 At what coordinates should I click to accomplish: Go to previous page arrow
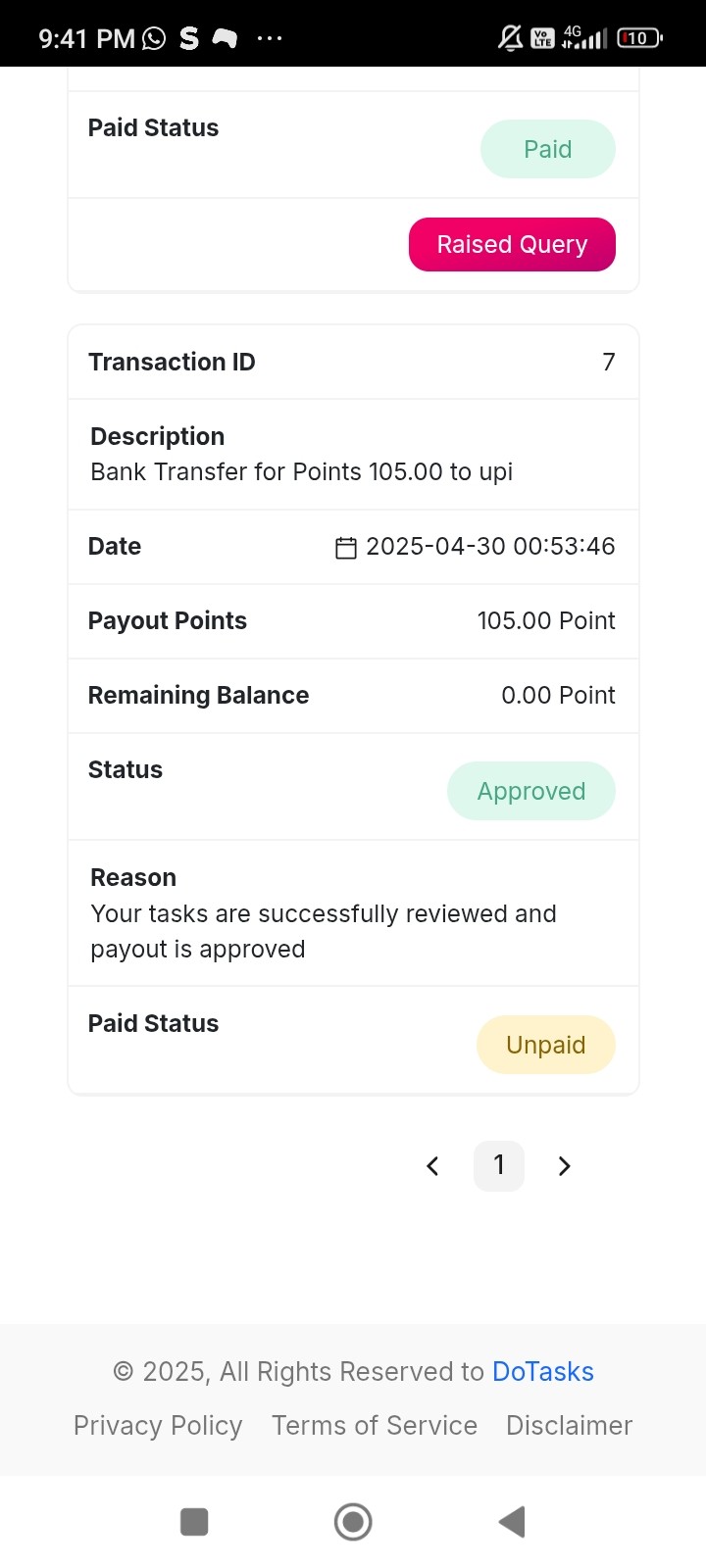[x=432, y=1166]
